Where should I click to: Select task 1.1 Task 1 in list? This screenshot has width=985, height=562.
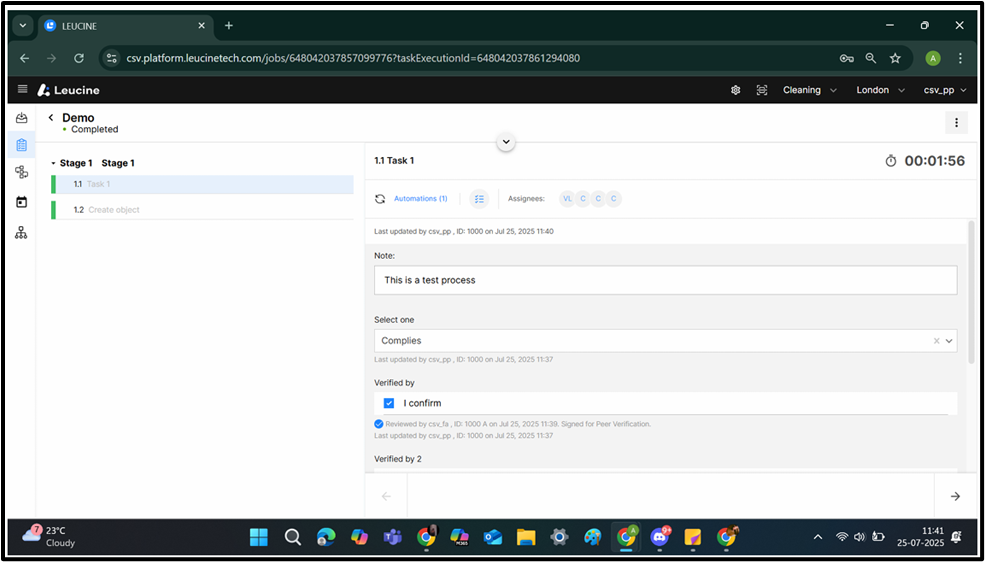tap(98, 184)
